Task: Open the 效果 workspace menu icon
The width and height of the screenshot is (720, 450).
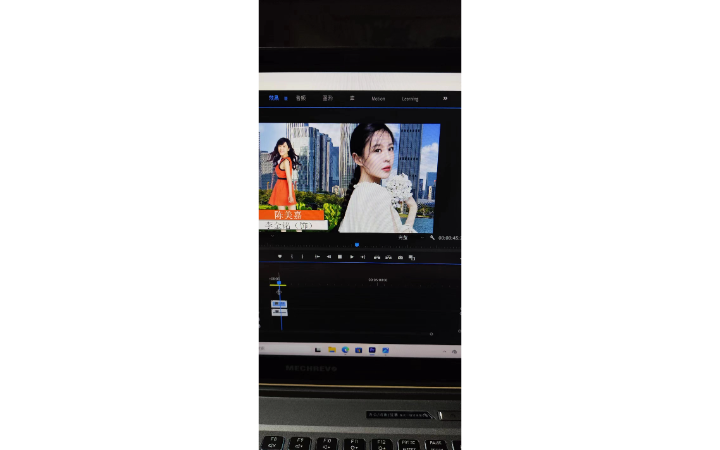Action: pos(286,98)
